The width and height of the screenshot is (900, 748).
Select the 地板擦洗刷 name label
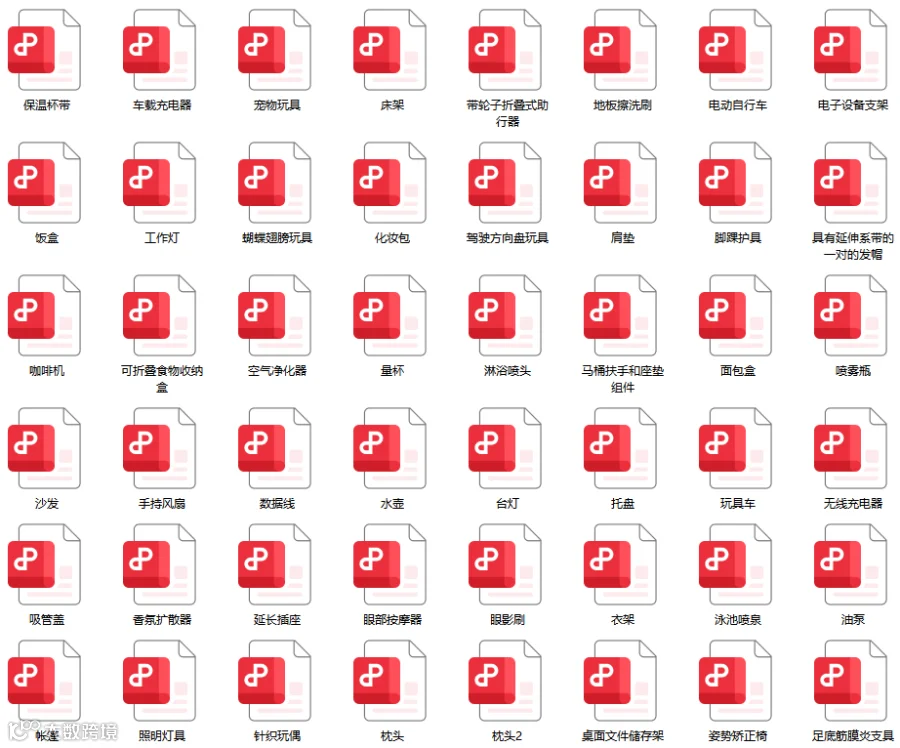coord(623,105)
